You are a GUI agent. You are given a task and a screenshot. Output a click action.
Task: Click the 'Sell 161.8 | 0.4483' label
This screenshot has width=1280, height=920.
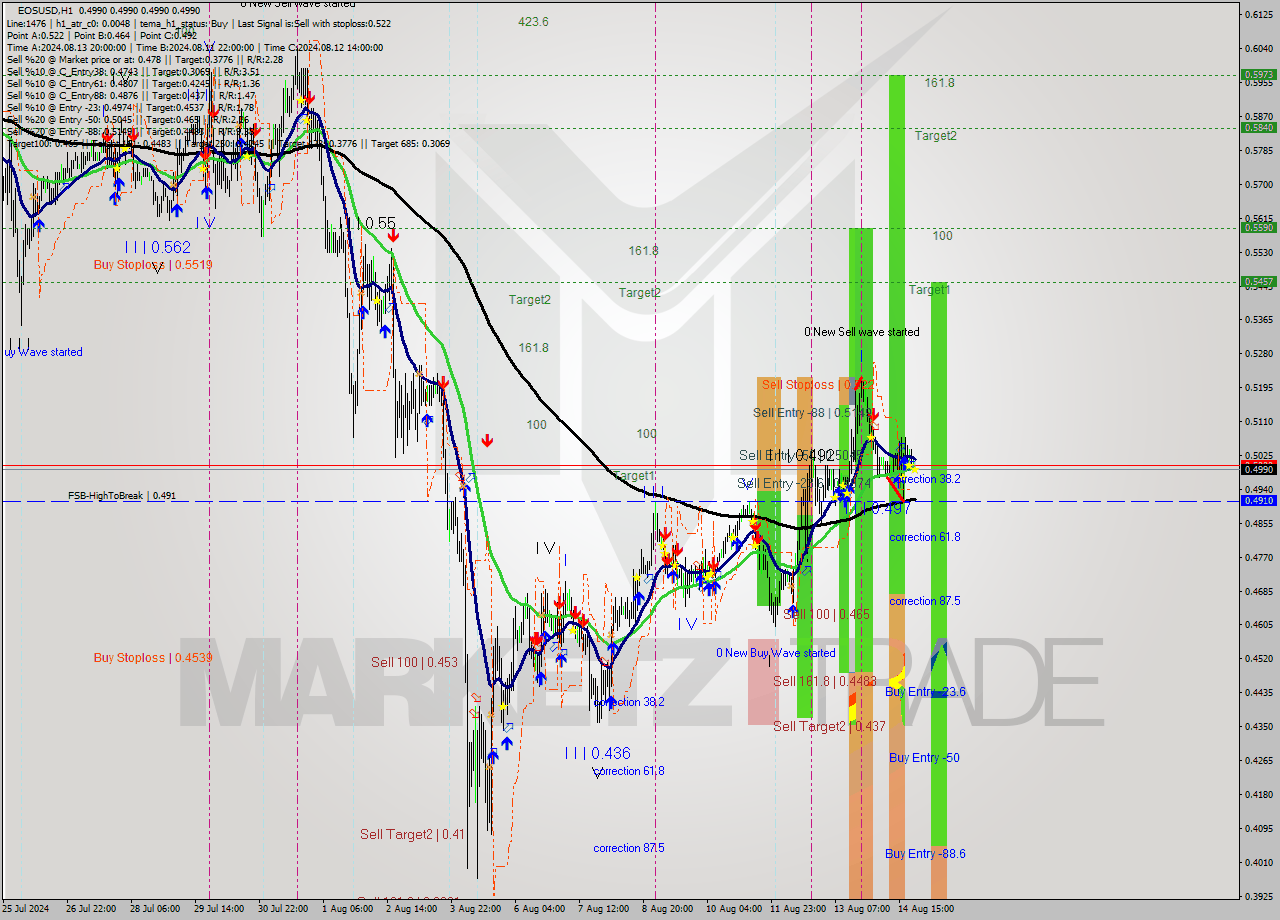point(824,681)
